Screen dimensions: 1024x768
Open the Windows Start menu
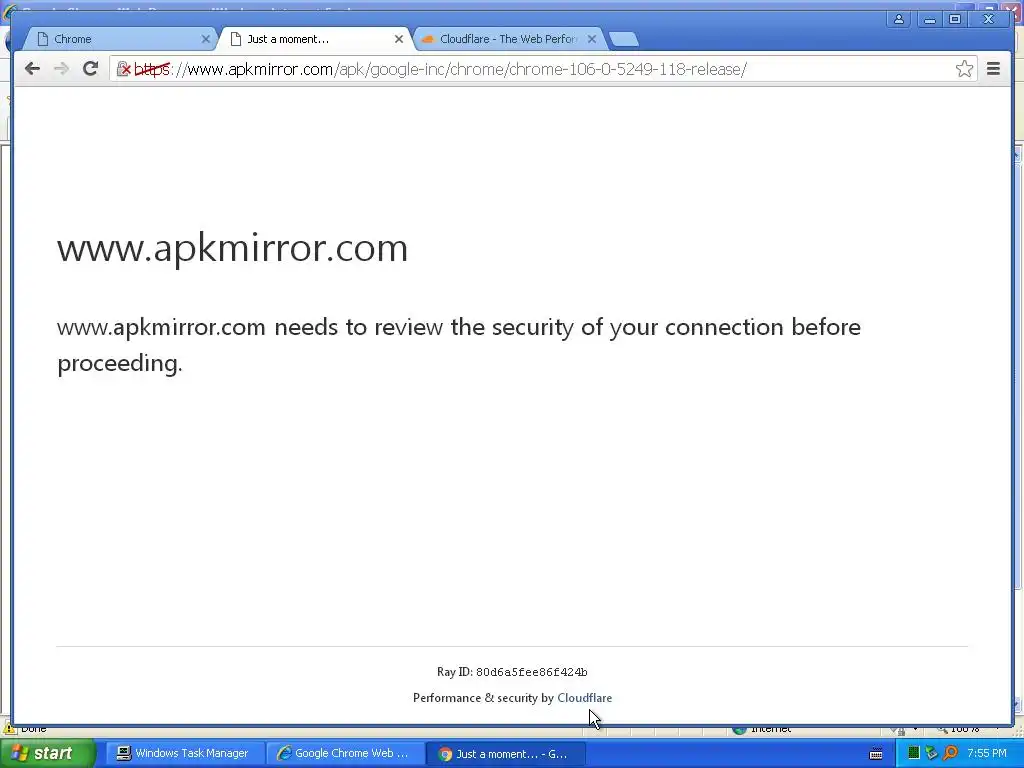coord(46,753)
